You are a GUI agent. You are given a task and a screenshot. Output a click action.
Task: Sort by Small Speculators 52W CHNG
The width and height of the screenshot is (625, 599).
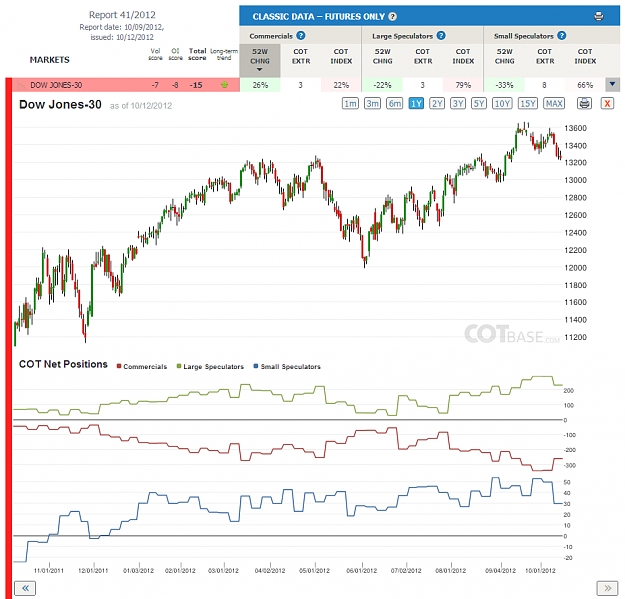tap(505, 57)
